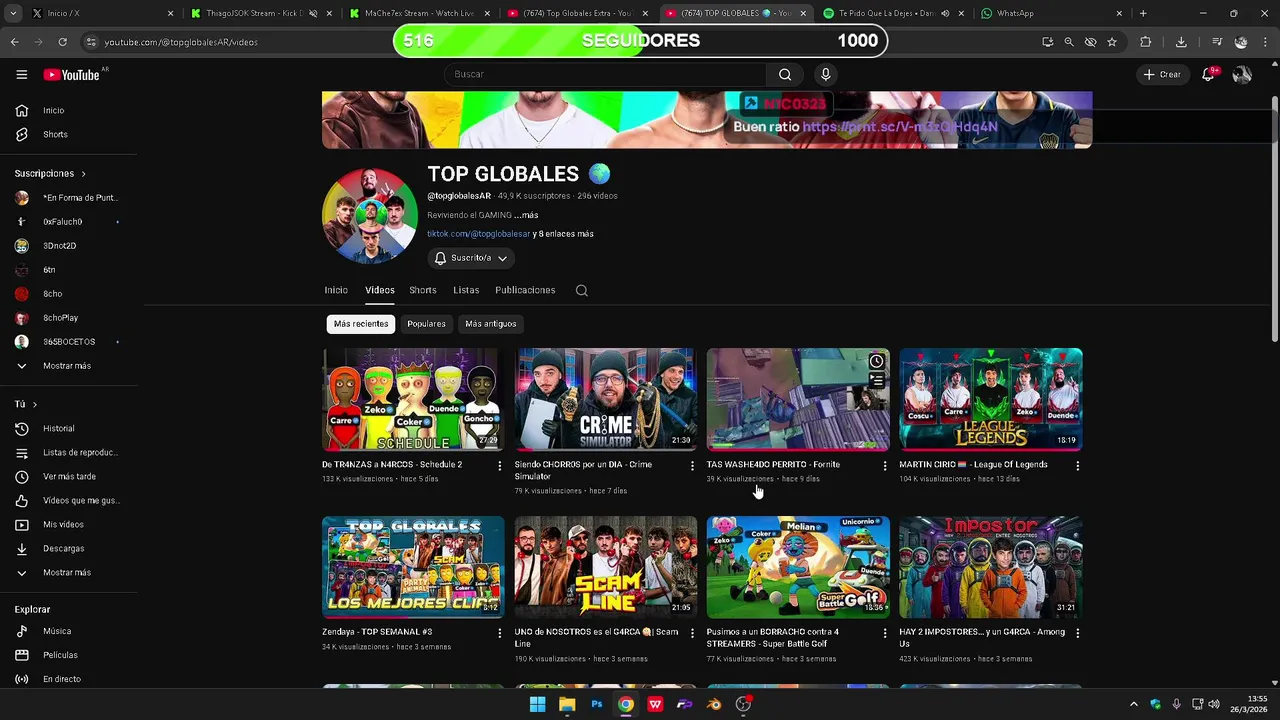The width and height of the screenshot is (1280, 720).
Task: Filter by Más antiguos chip
Action: click(491, 324)
